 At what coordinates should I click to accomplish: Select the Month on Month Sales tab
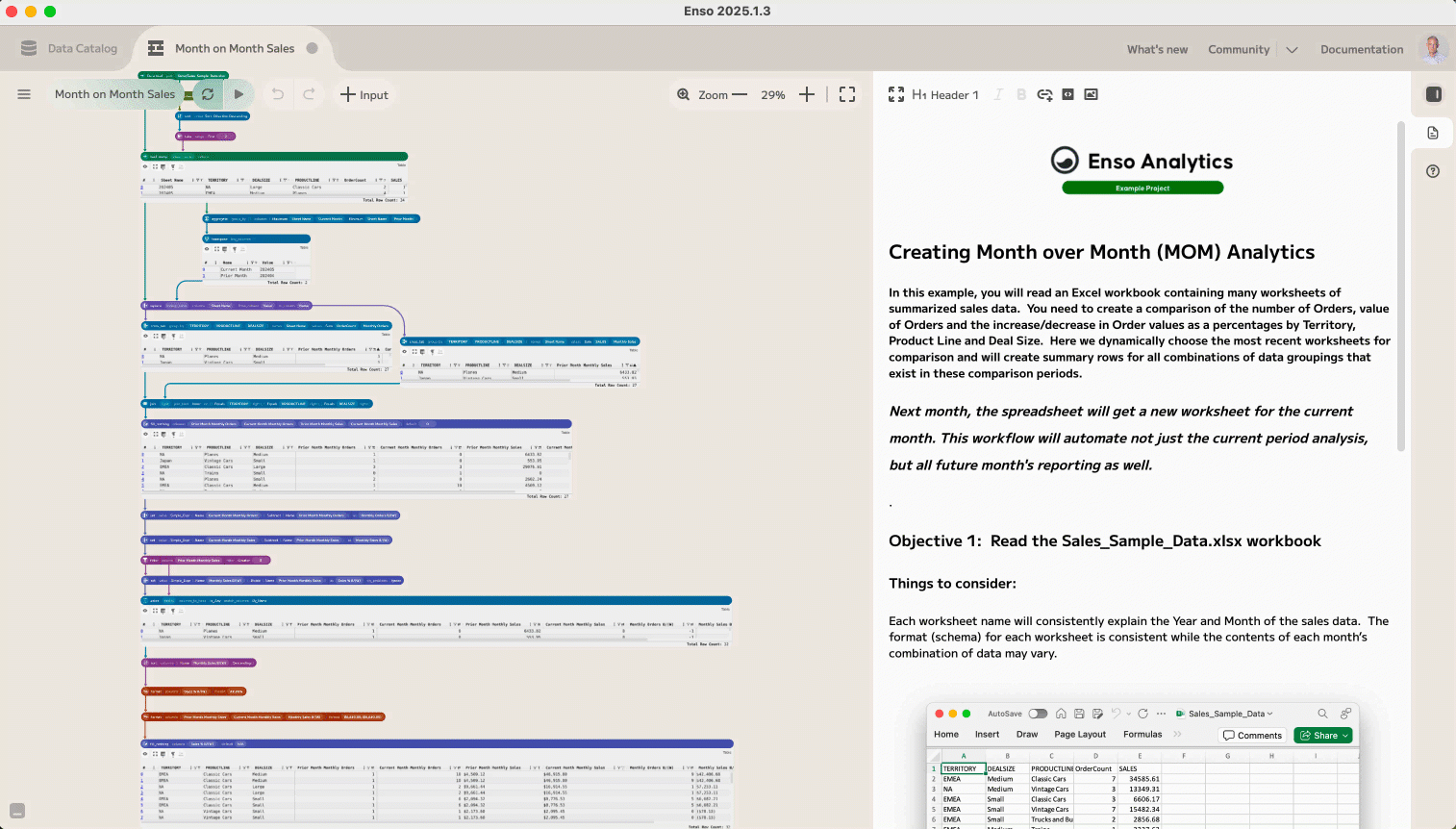coord(235,48)
